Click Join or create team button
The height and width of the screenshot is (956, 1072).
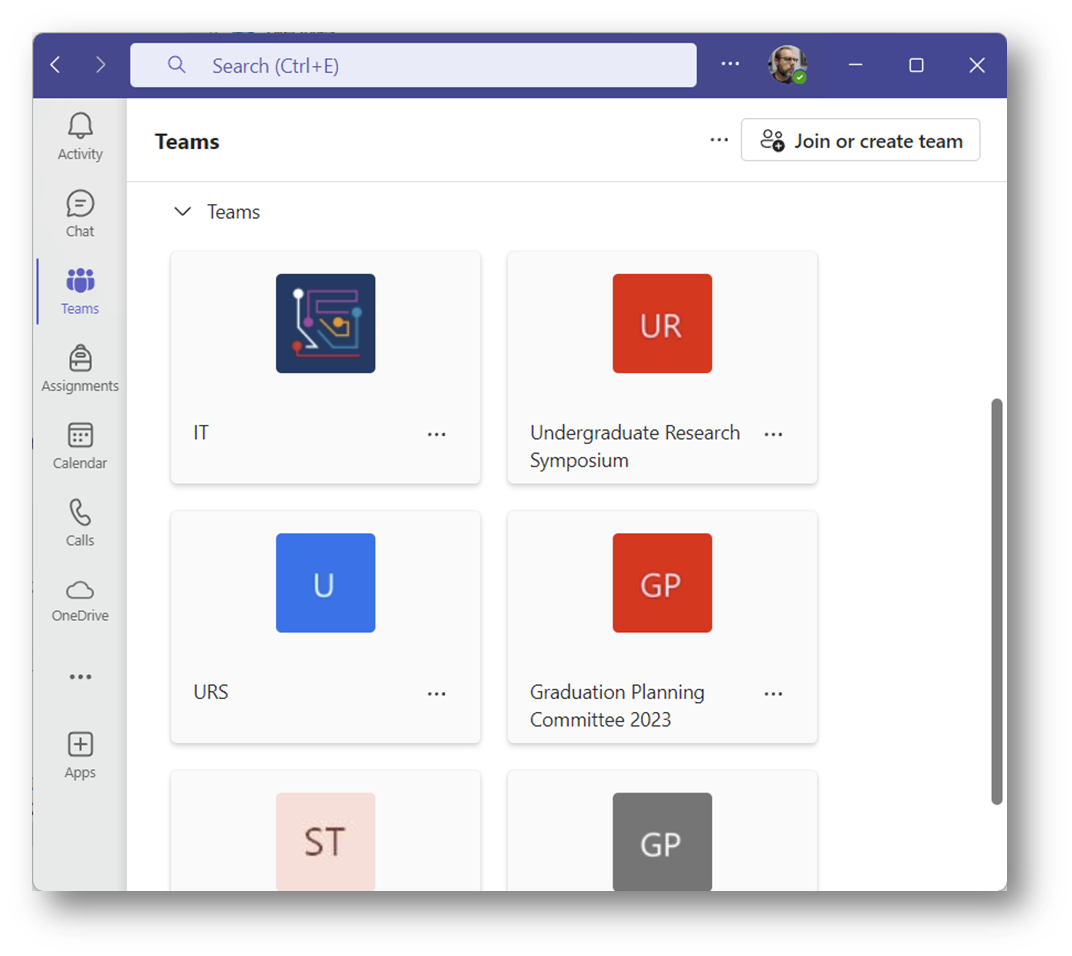(x=860, y=141)
